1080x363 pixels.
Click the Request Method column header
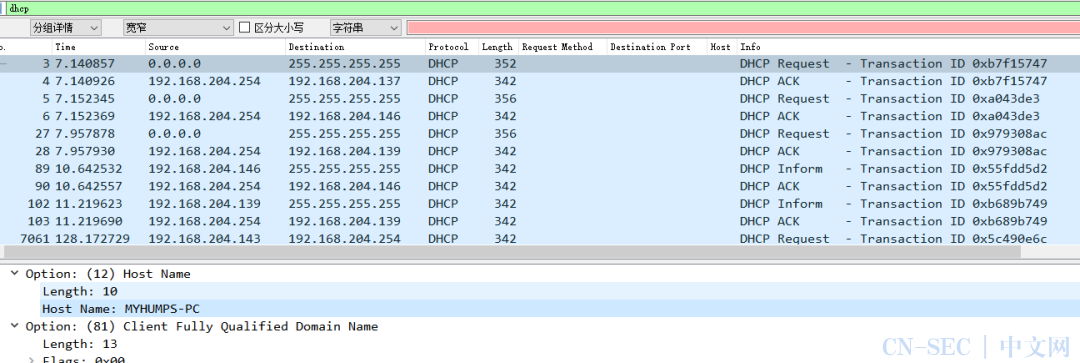pos(562,47)
